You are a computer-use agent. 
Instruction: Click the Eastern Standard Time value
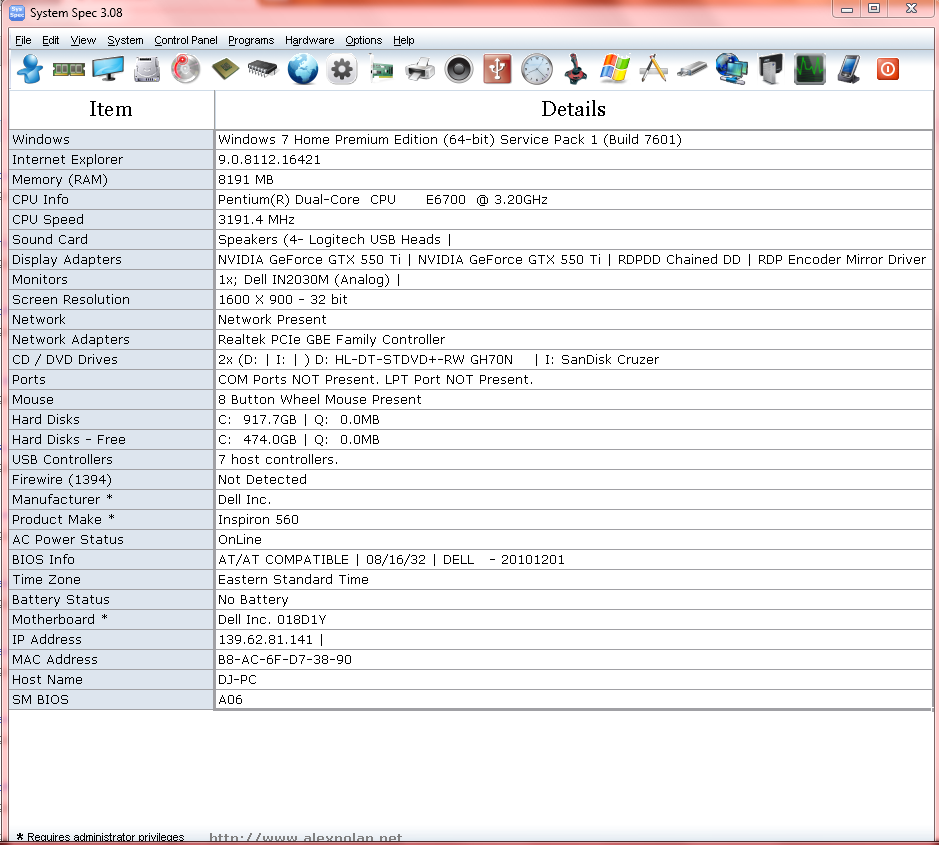[293, 579]
